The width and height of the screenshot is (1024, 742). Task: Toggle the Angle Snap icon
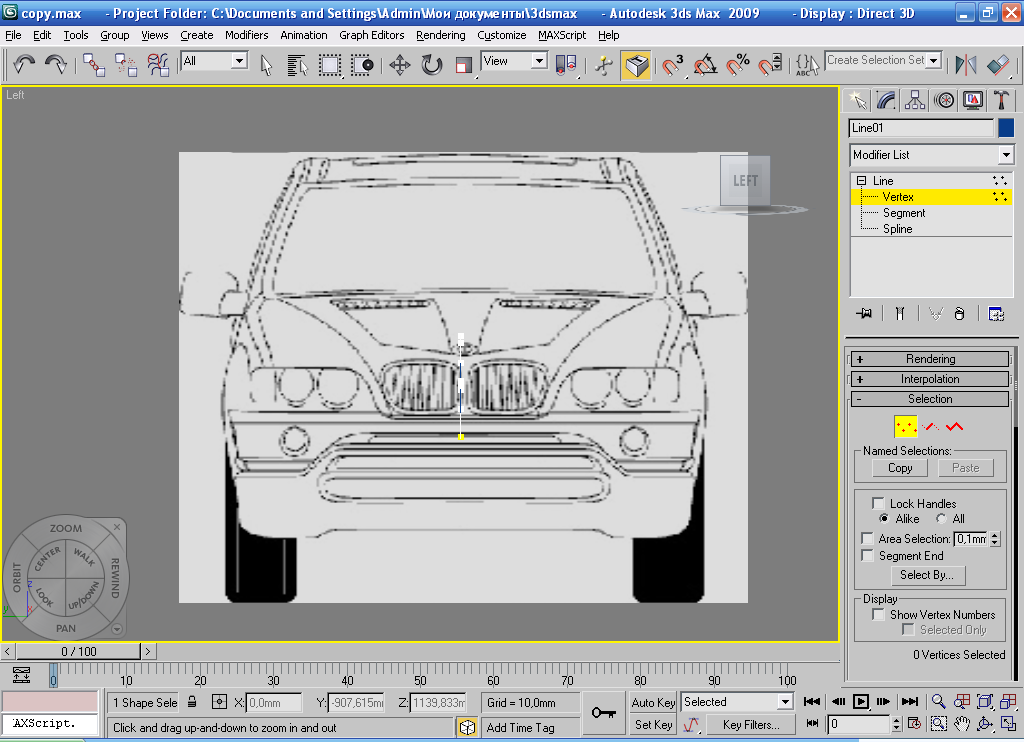(x=705, y=65)
